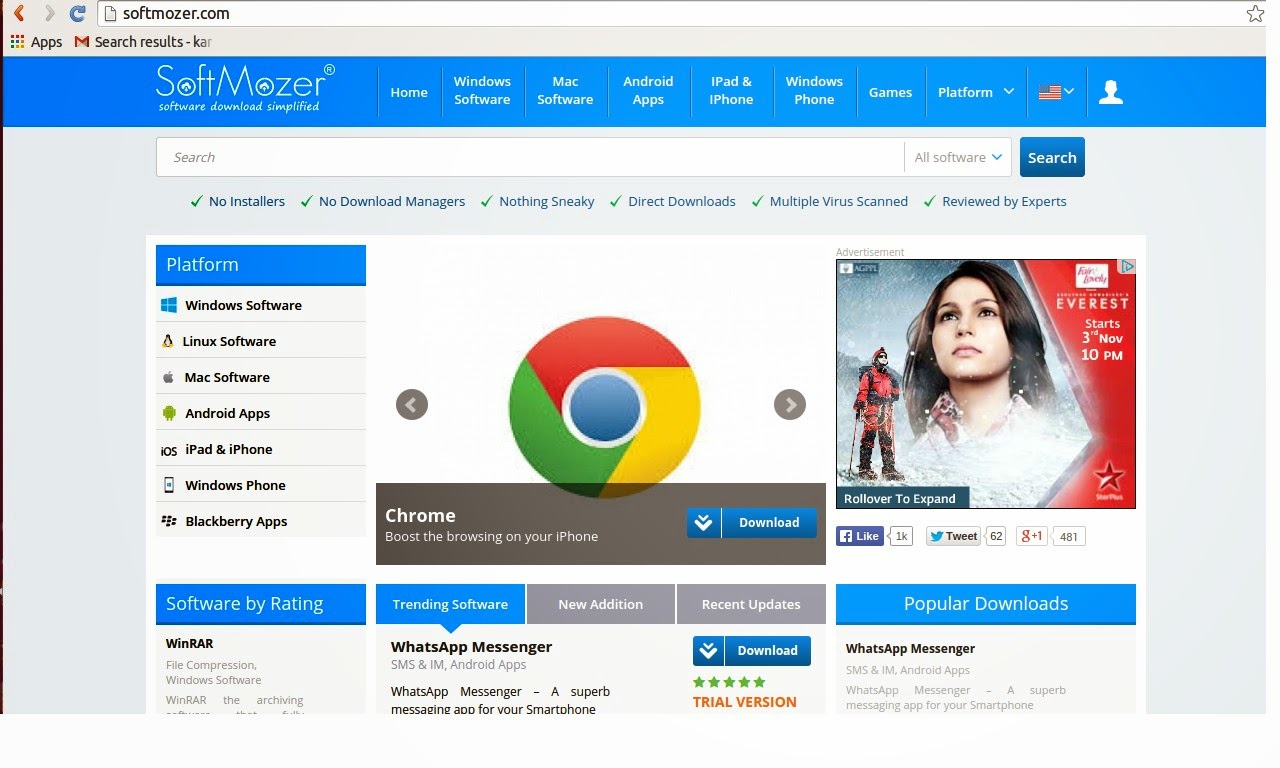Tweet this page
Image resolution: width=1280 pixels, height=768 pixels.
click(954, 536)
